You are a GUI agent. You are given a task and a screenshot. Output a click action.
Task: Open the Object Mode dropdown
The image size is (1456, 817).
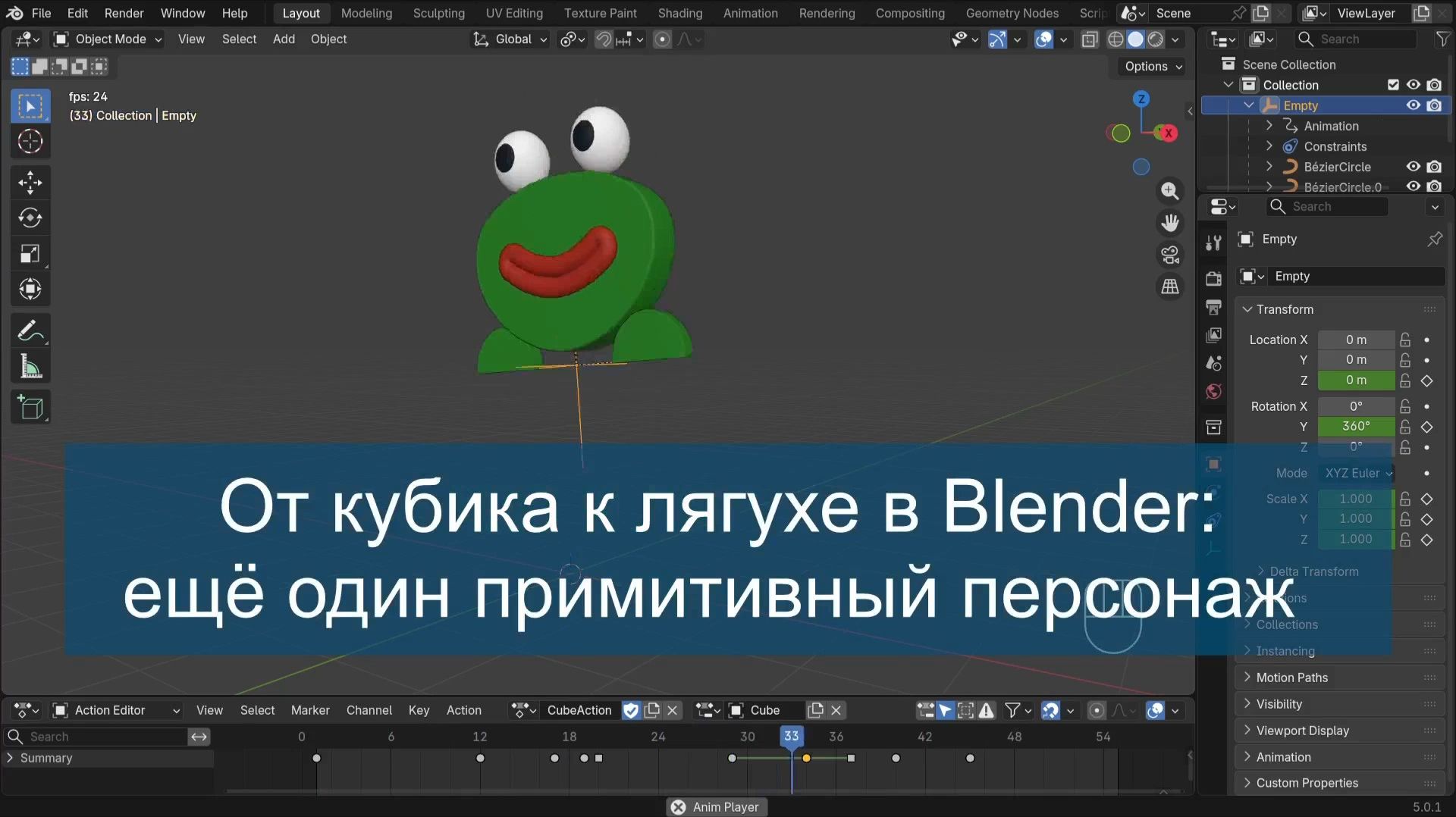106,39
